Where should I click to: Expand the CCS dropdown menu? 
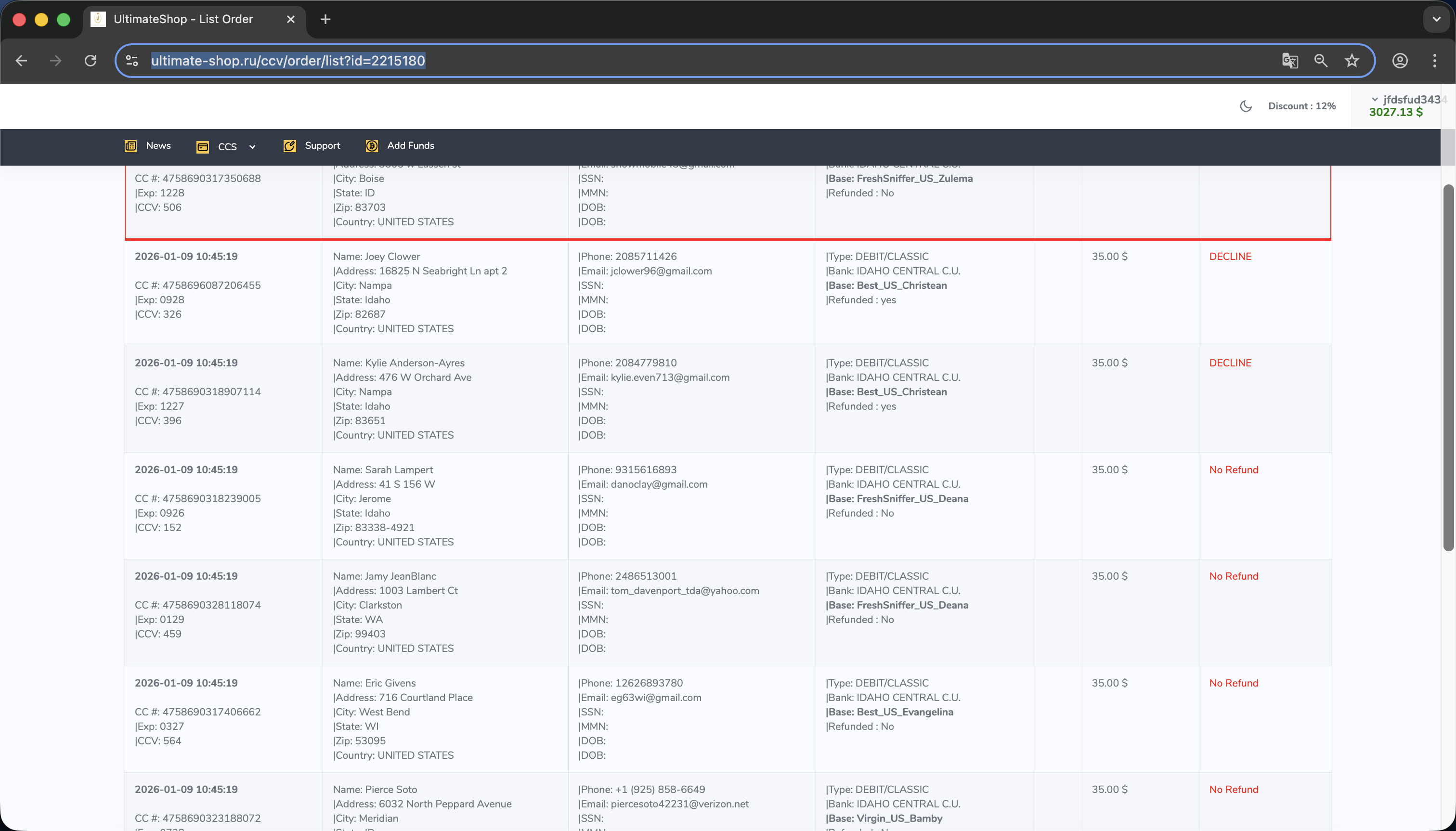click(x=227, y=147)
